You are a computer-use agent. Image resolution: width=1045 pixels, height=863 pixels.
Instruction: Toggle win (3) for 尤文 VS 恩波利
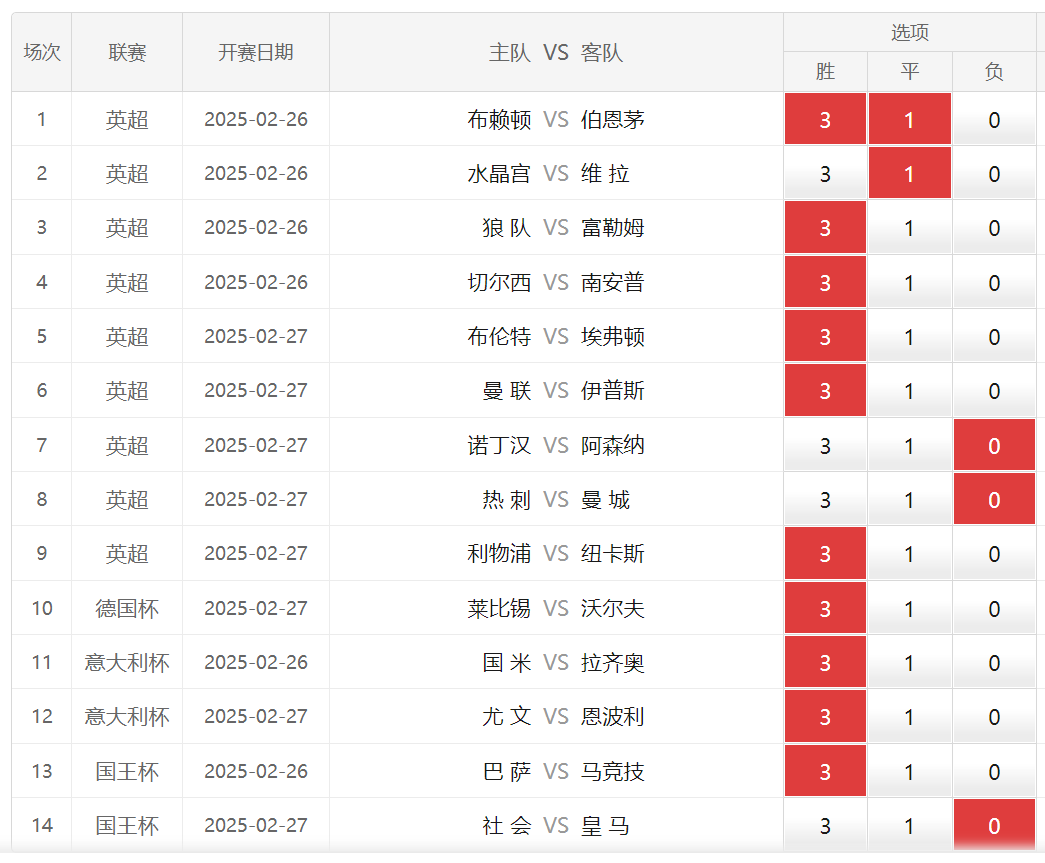825,716
